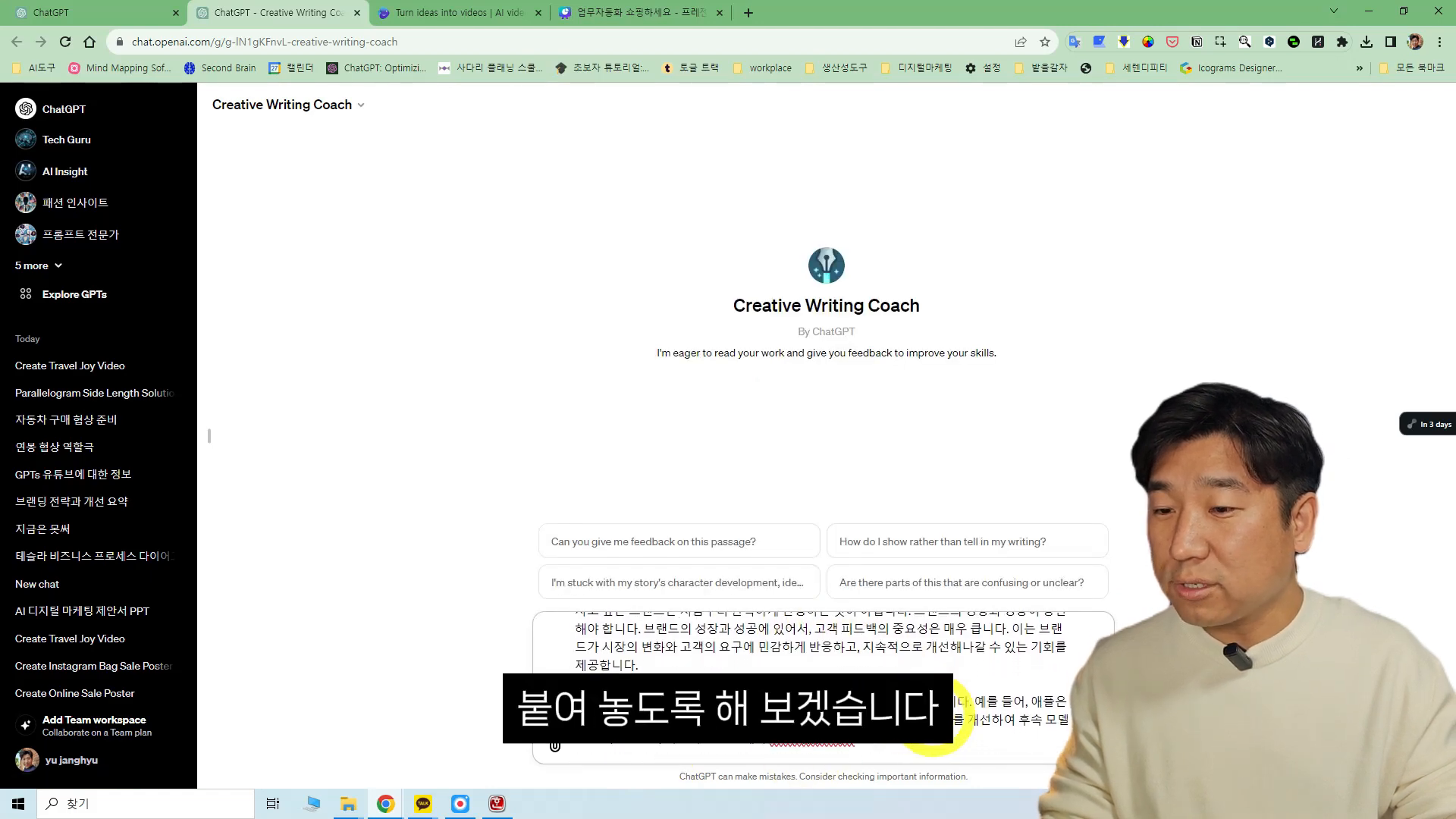Open 'Create Online Sale Poster' chat
The height and width of the screenshot is (819, 1456).
pyautogui.click(x=74, y=693)
